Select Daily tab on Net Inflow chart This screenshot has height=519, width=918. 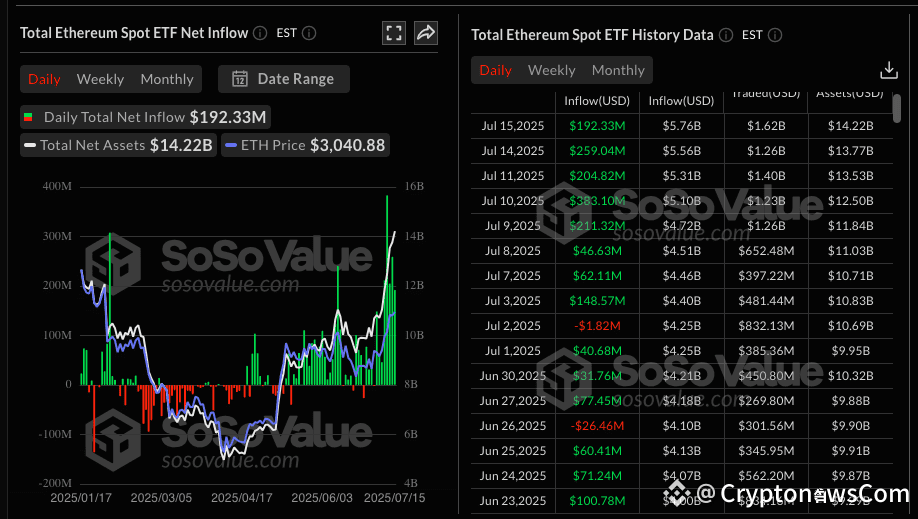44,79
